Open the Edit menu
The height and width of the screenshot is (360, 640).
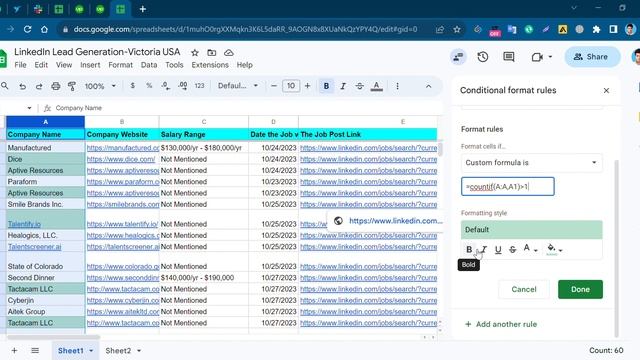[41, 65]
